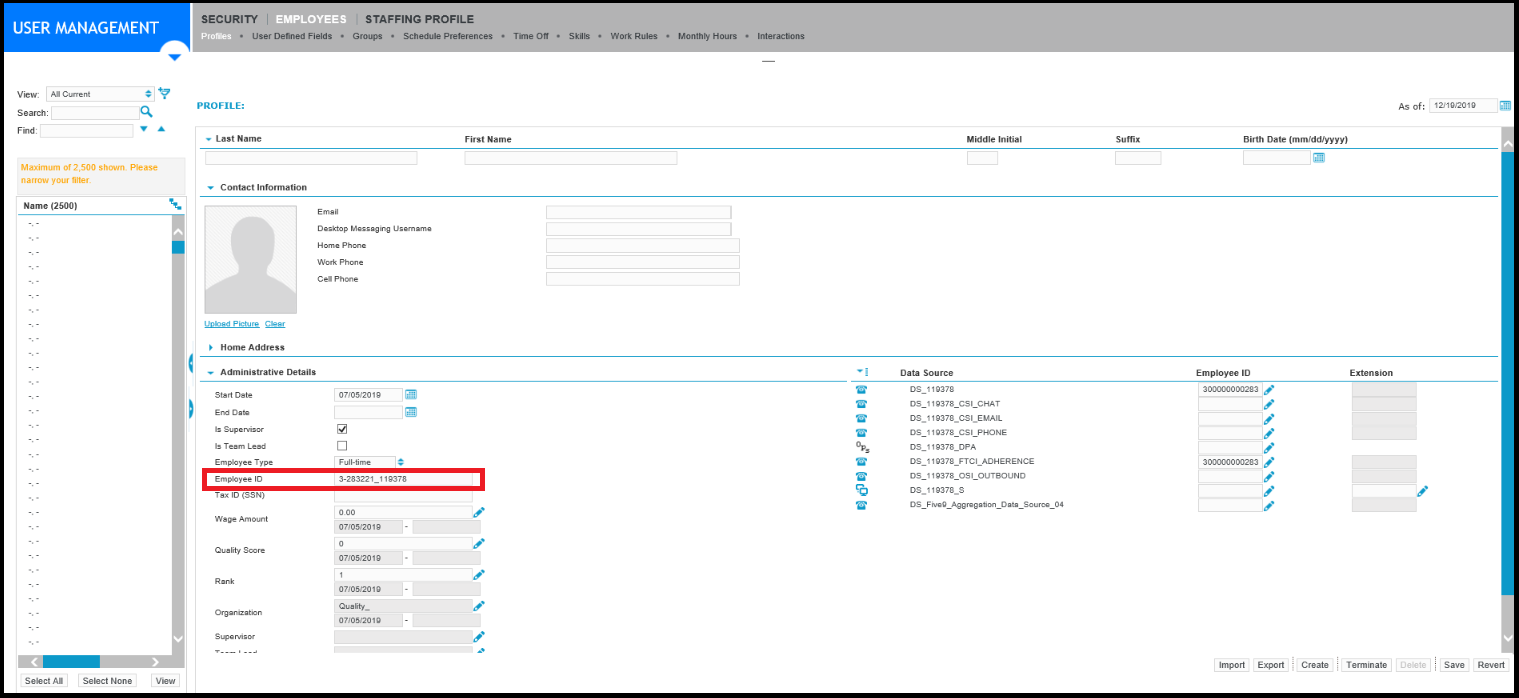This screenshot has height=698, width=1519.
Task: Click the DPA icon beside DS_119378_DPA
Action: [x=862, y=448]
